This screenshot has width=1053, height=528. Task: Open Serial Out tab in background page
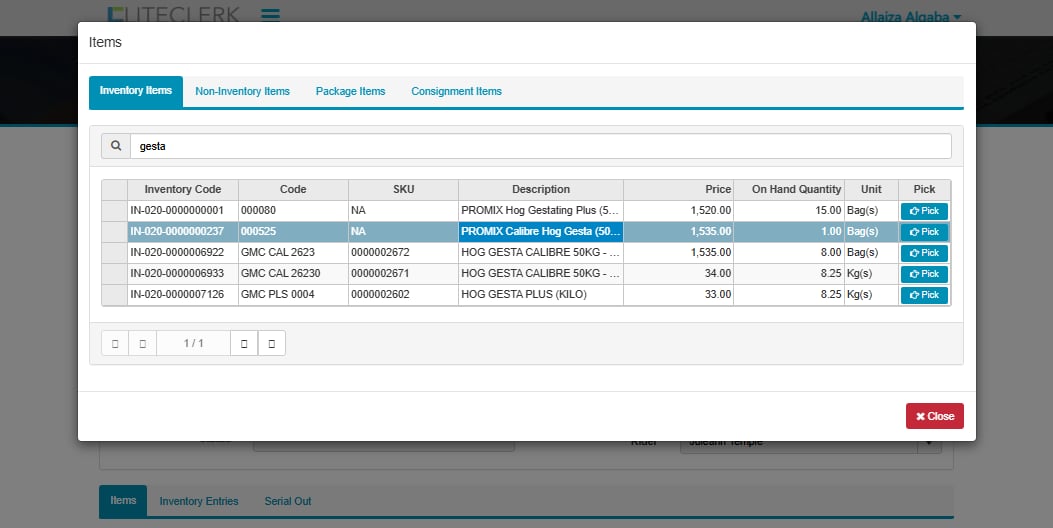[x=288, y=501]
